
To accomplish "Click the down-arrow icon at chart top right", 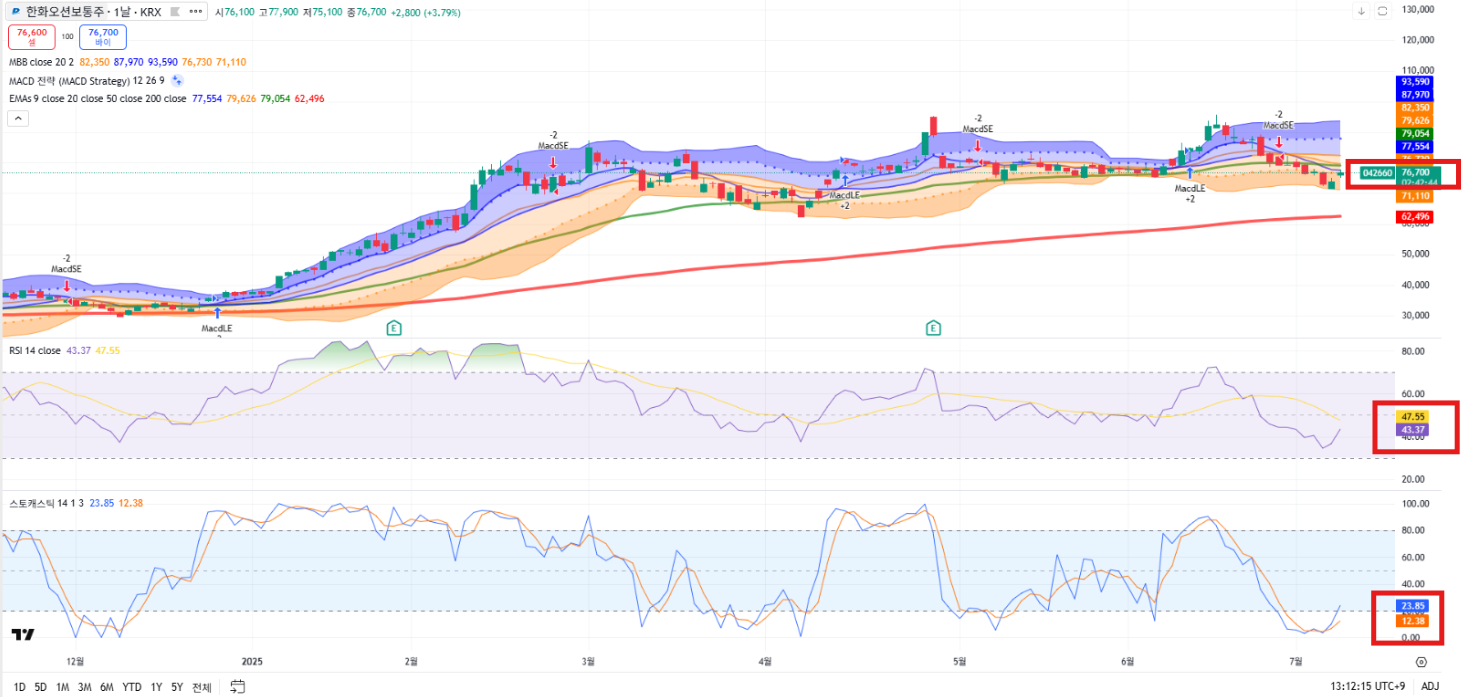I will pyautogui.click(x=1361, y=11).
